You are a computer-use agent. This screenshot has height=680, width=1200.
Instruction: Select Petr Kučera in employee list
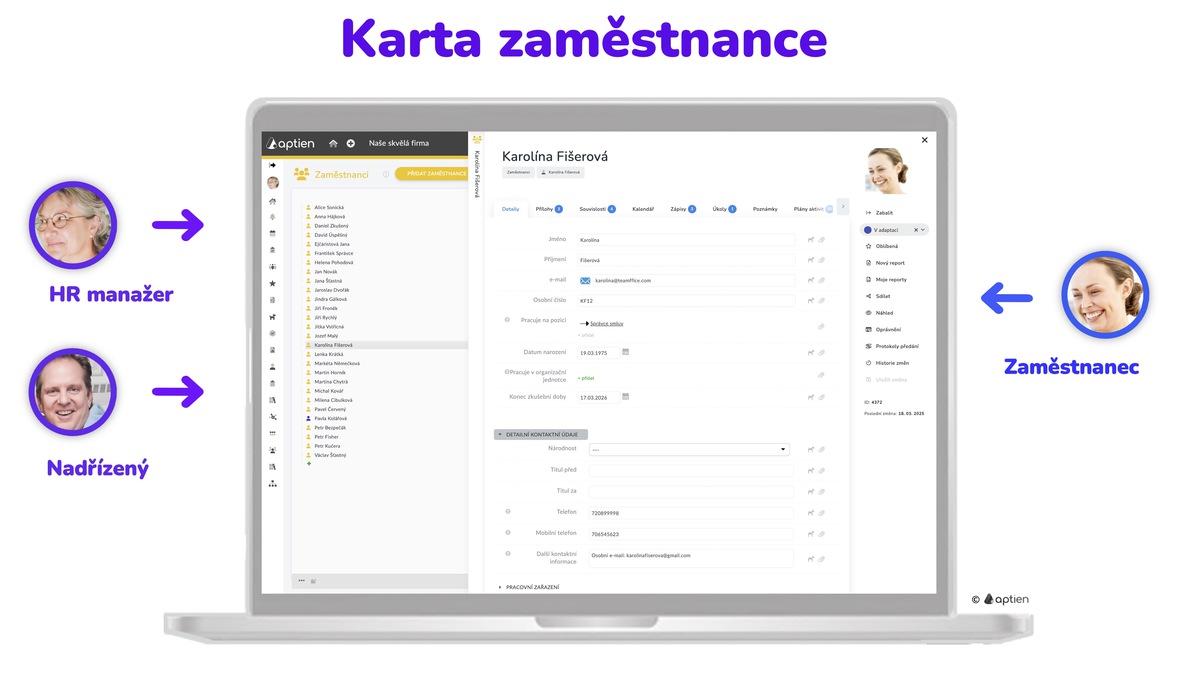coord(327,446)
